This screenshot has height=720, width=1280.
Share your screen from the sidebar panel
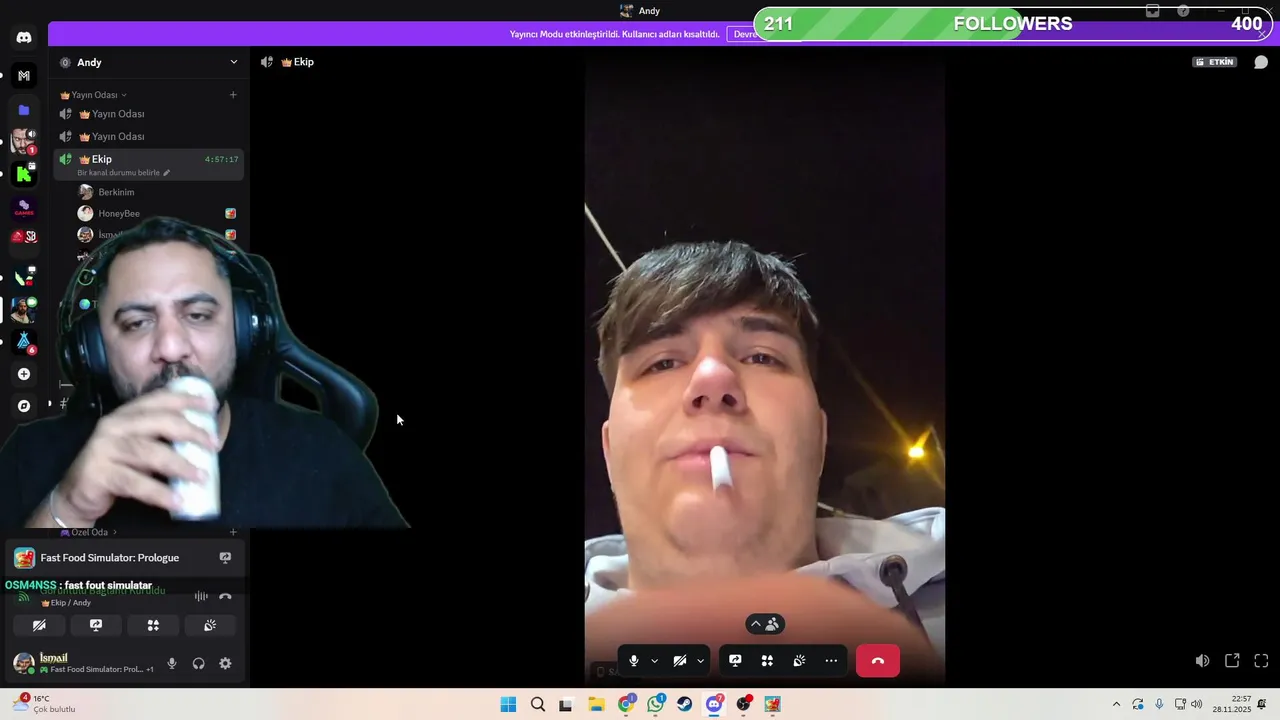tap(96, 625)
